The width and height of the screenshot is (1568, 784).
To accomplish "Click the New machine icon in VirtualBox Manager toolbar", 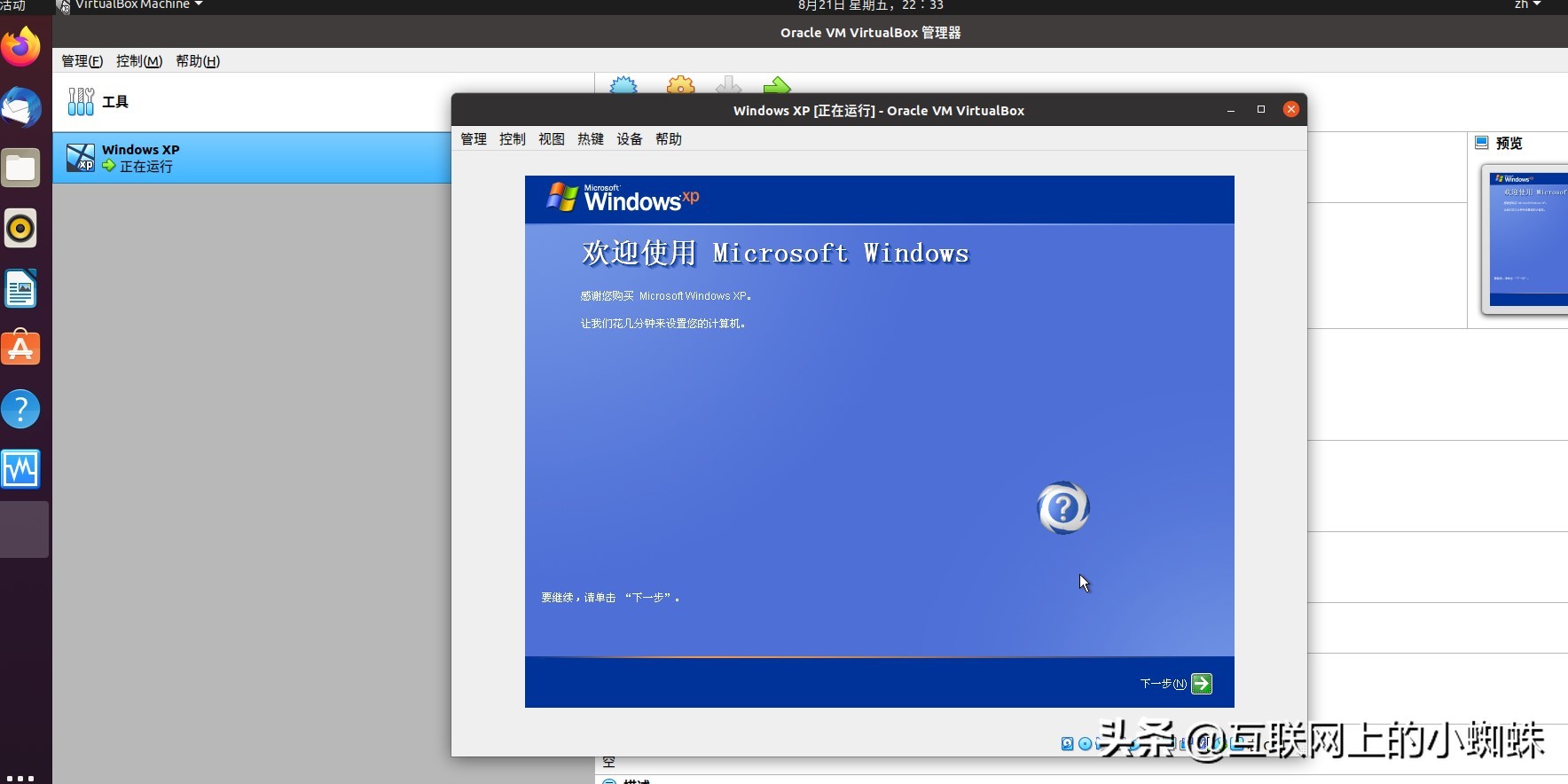I will tap(623, 85).
